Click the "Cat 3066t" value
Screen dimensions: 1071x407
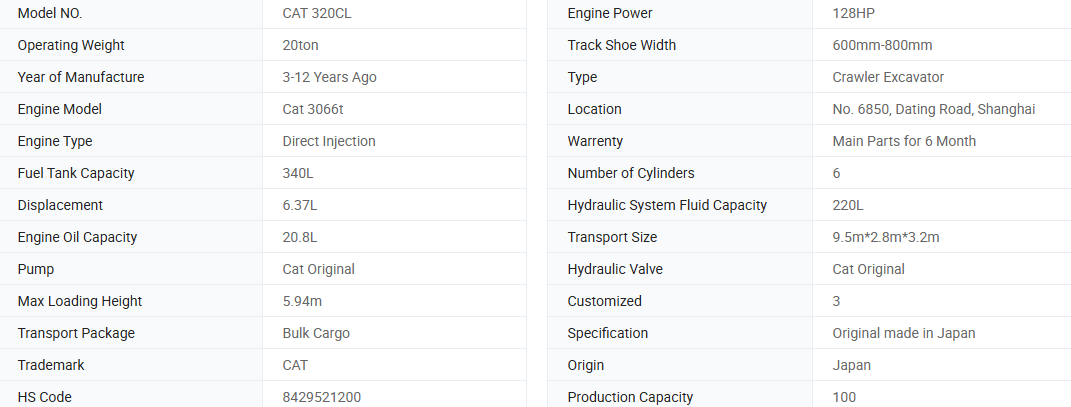click(x=314, y=109)
